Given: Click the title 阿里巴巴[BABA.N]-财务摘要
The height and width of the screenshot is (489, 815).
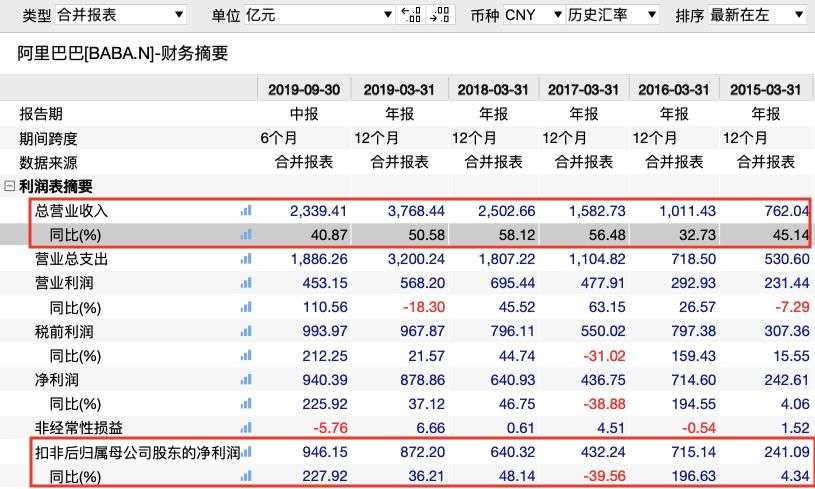Looking at the screenshot, I should [123, 54].
